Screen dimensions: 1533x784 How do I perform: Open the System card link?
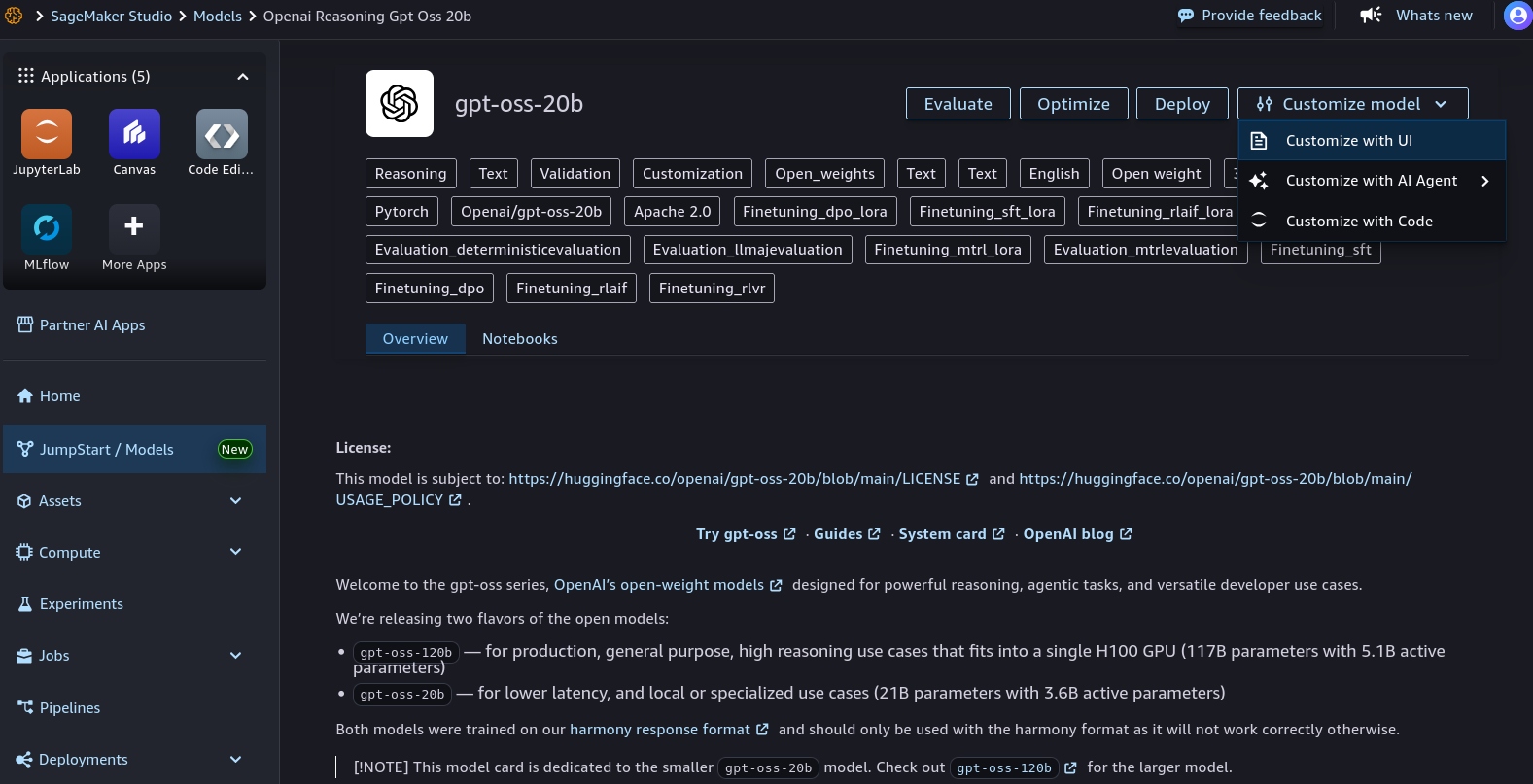coord(952,534)
